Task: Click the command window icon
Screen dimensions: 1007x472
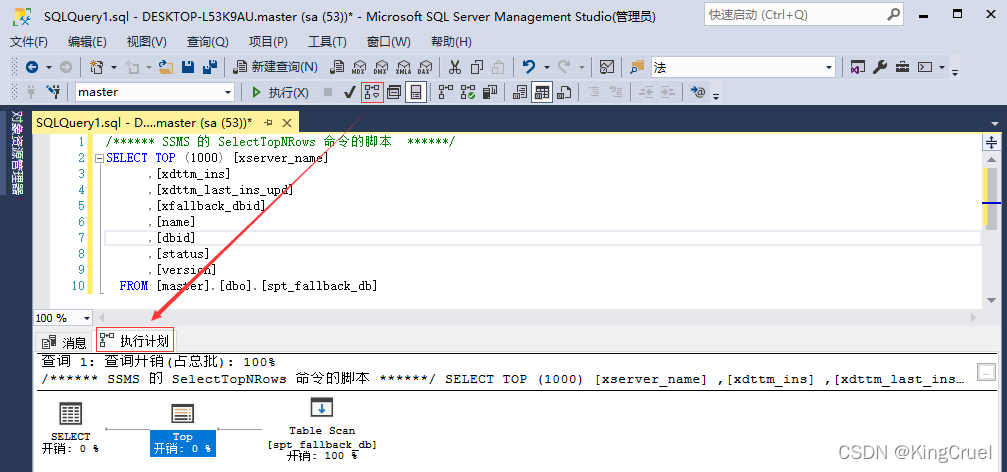Action: click(x=925, y=67)
